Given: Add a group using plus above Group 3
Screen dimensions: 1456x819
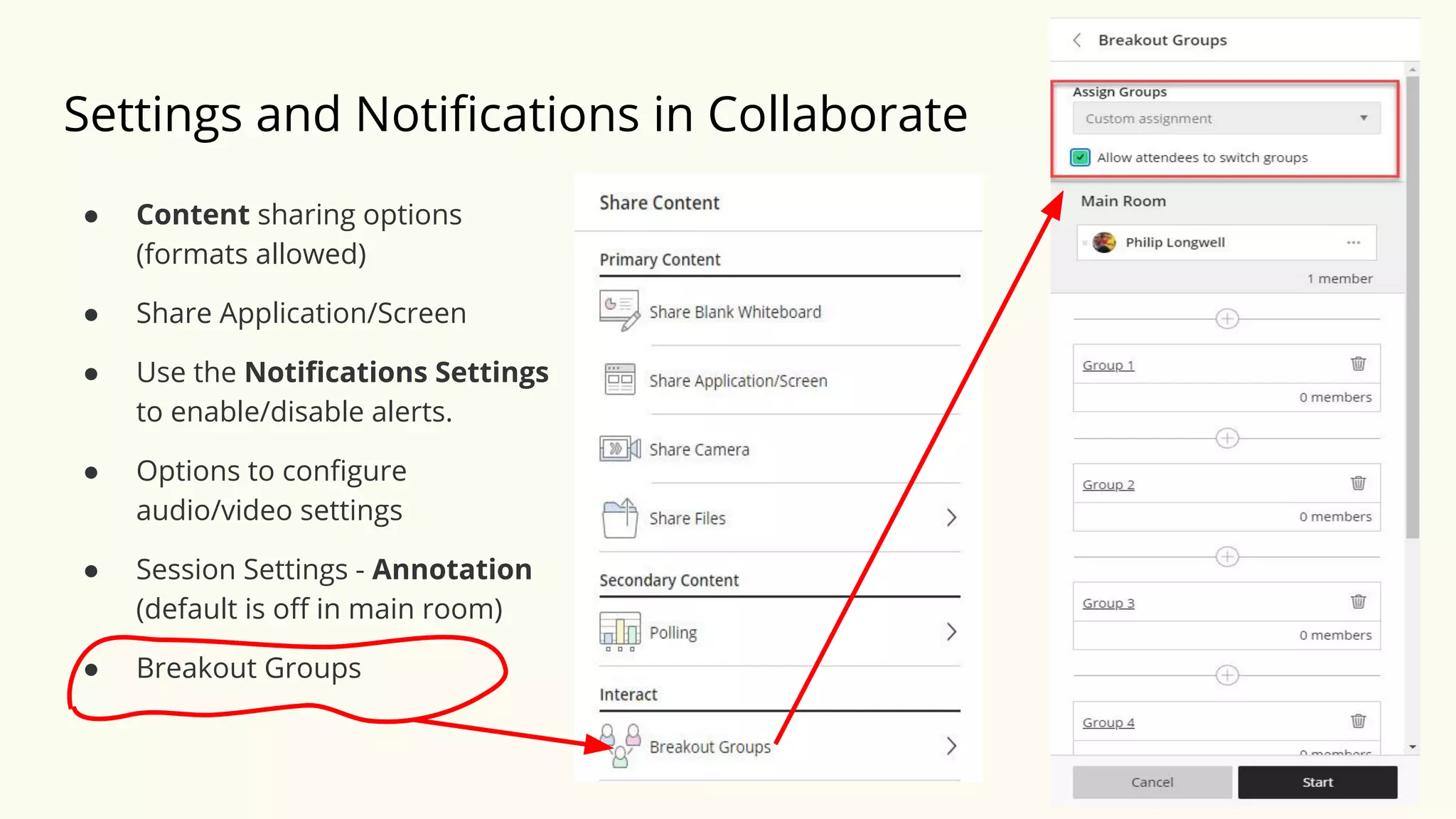Looking at the screenshot, I should [x=1227, y=556].
